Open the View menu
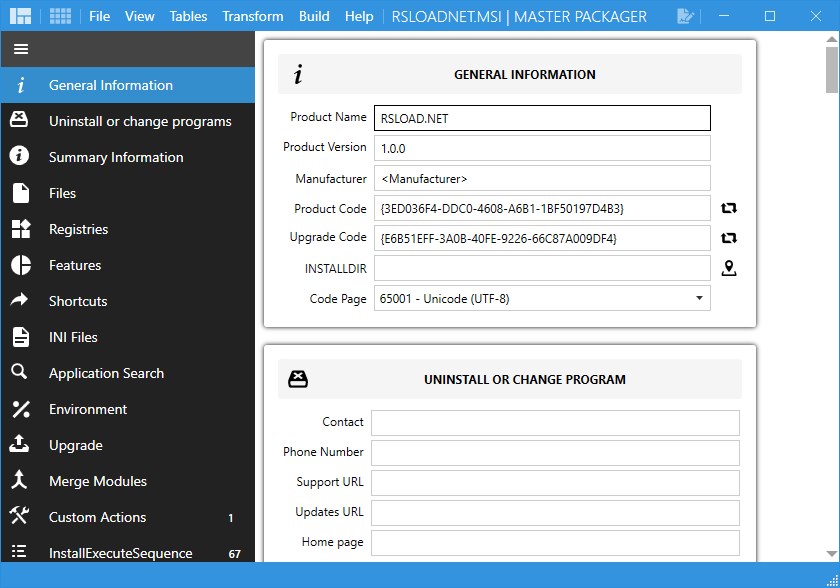This screenshot has height=588, width=840. (x=140, y=17)
